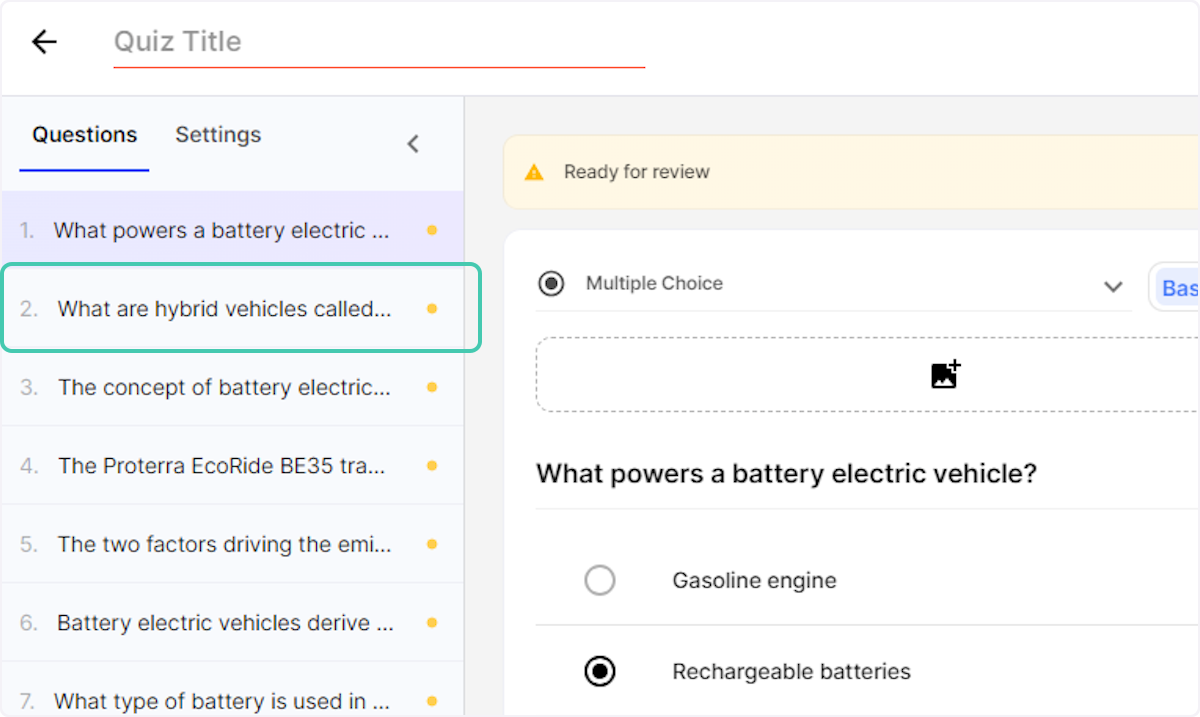
Task: Open the Multiple Choice question type dropdown
Action: click(x=1112, y=287)
